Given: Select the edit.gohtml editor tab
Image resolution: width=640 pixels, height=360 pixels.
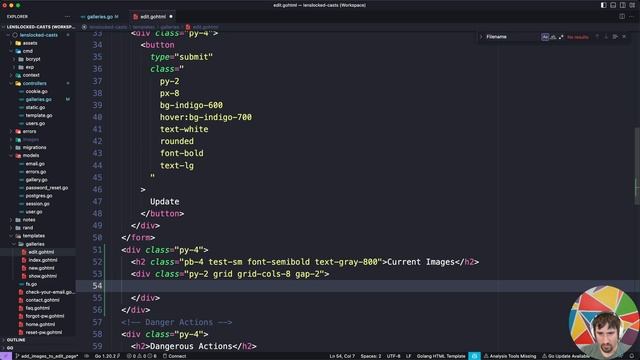Looking at the screenshot, I should [x=153, y=17].
